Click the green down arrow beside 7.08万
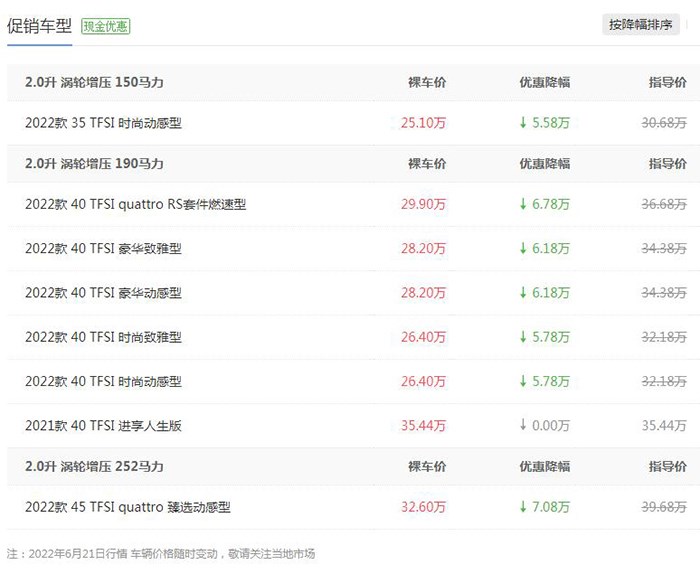700x574 pixels. click(x=522, y=508)
